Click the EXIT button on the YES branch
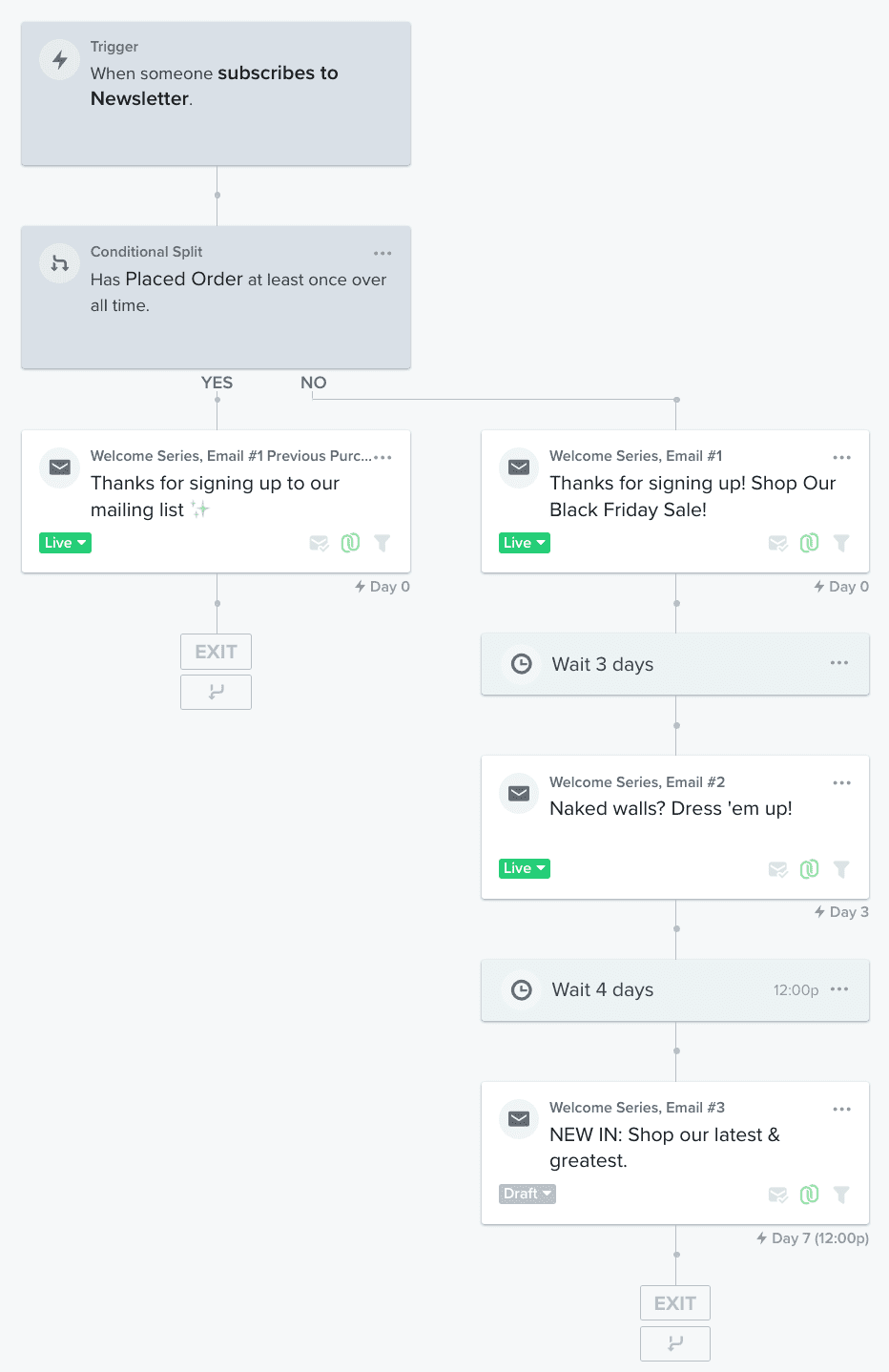Screen dimensions: 889x1372 pyautogui.click(x=217, y=652)
